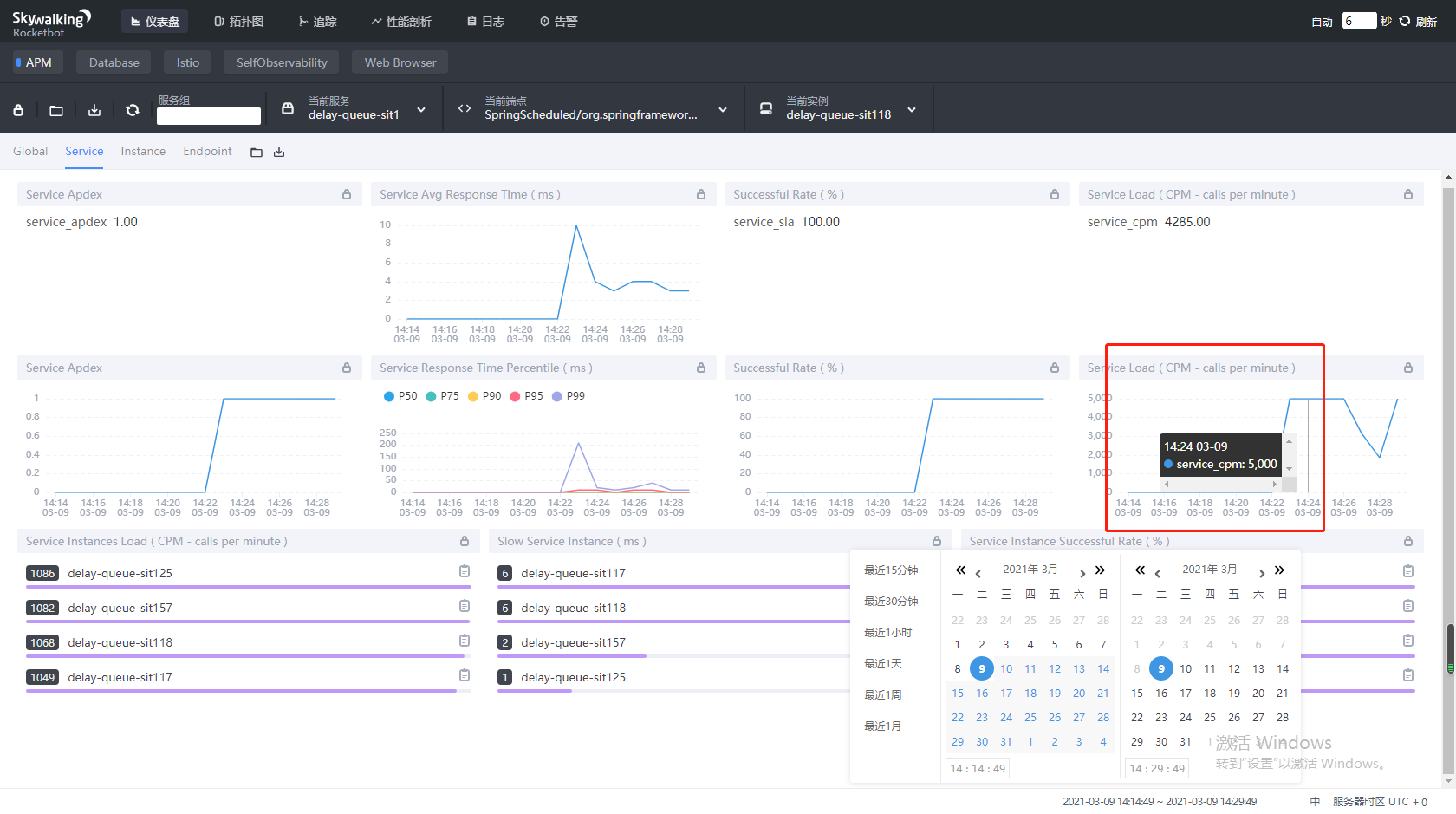
Task: Toggle the P90 legend series
Action: point(484,396)
